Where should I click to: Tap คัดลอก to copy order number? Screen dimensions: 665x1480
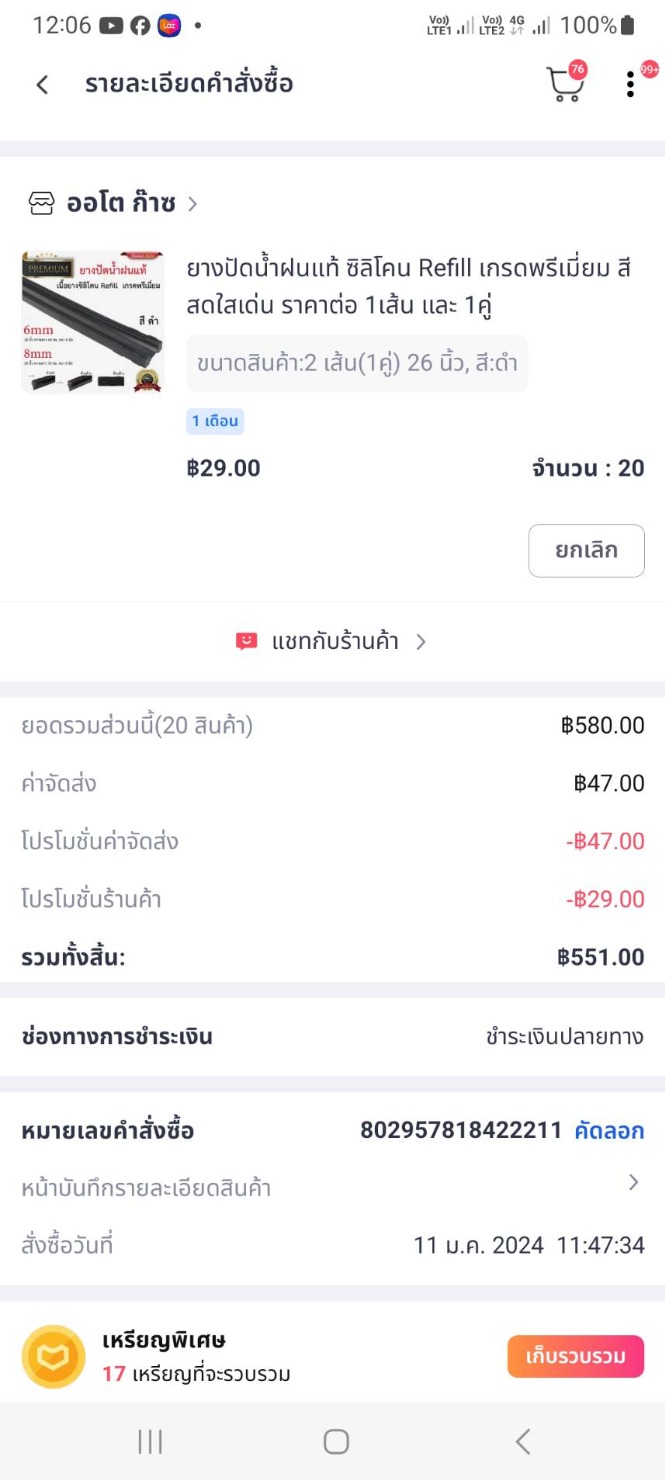pos(608,1131)
